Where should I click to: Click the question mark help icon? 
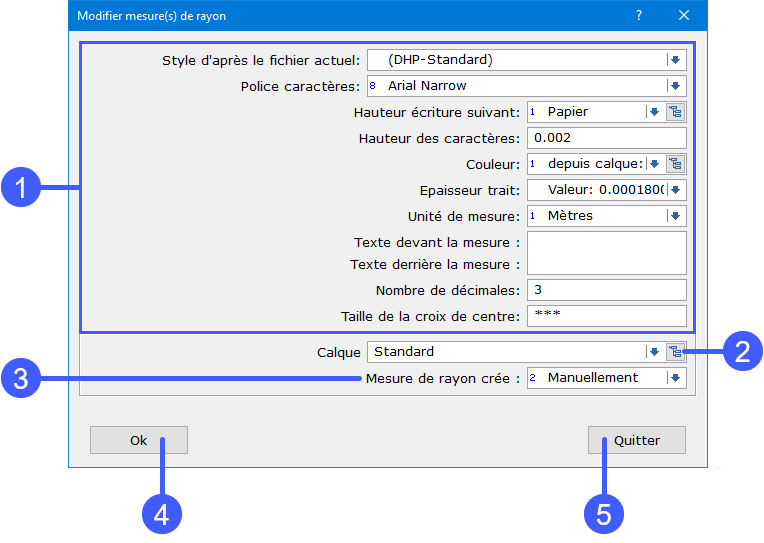(639, 15)
